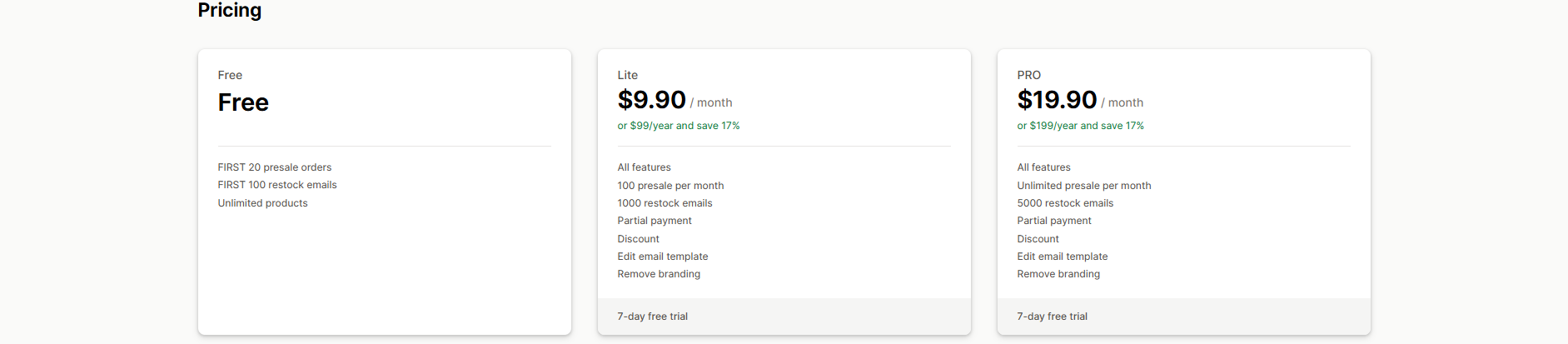Click the large Free price text
This screenshot has width=1568, height=344.
(x=243, y=102)
